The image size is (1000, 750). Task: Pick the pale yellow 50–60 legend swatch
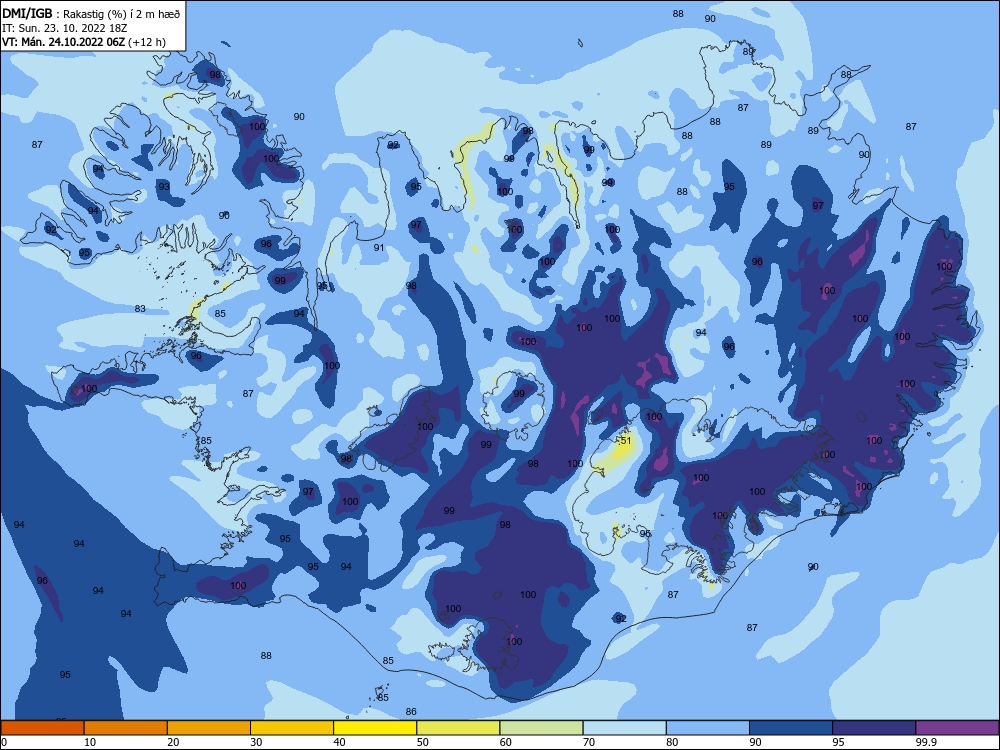[x=459, y=728]
